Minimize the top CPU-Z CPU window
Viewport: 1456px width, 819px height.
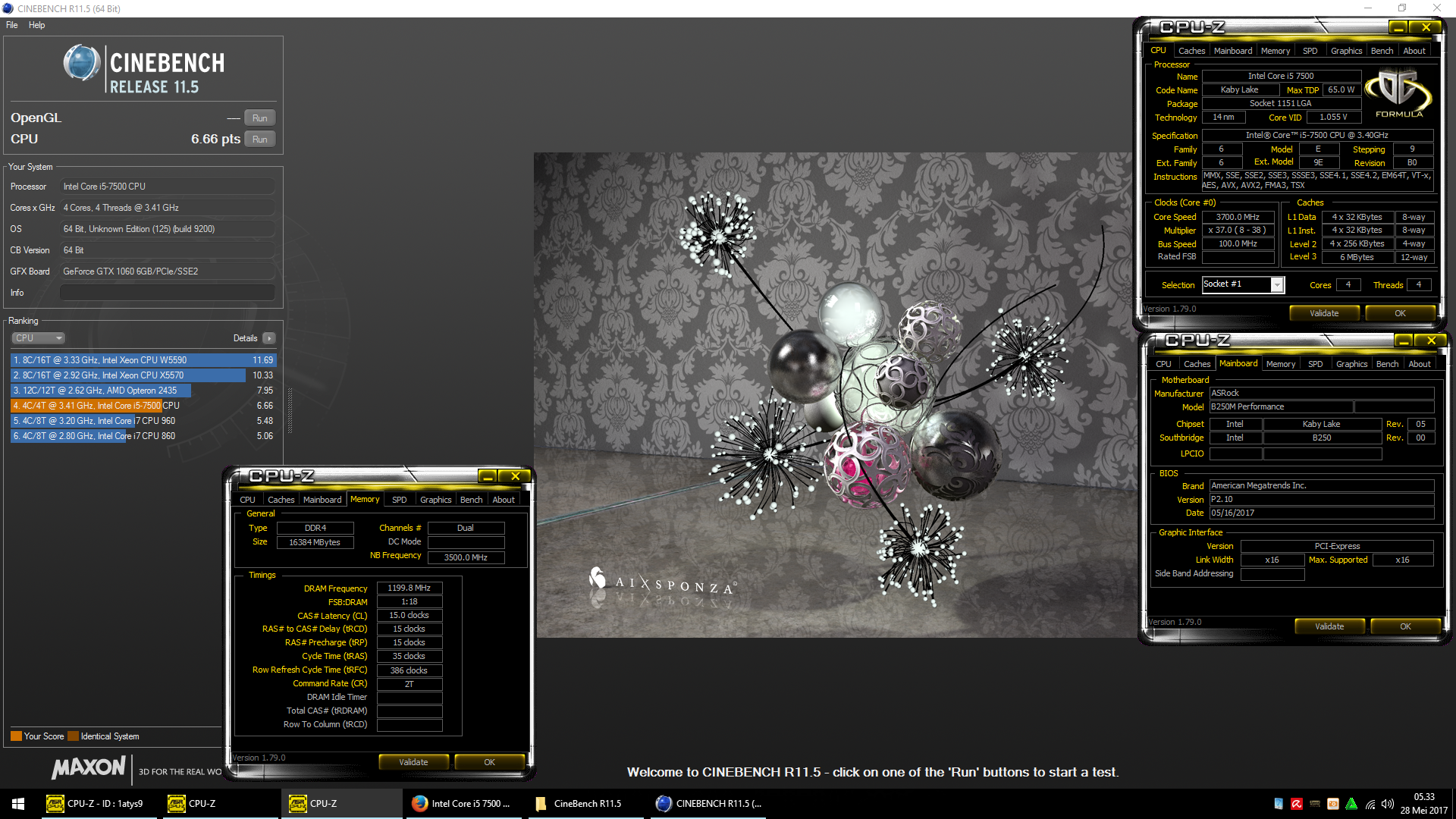click(1398, 27)
